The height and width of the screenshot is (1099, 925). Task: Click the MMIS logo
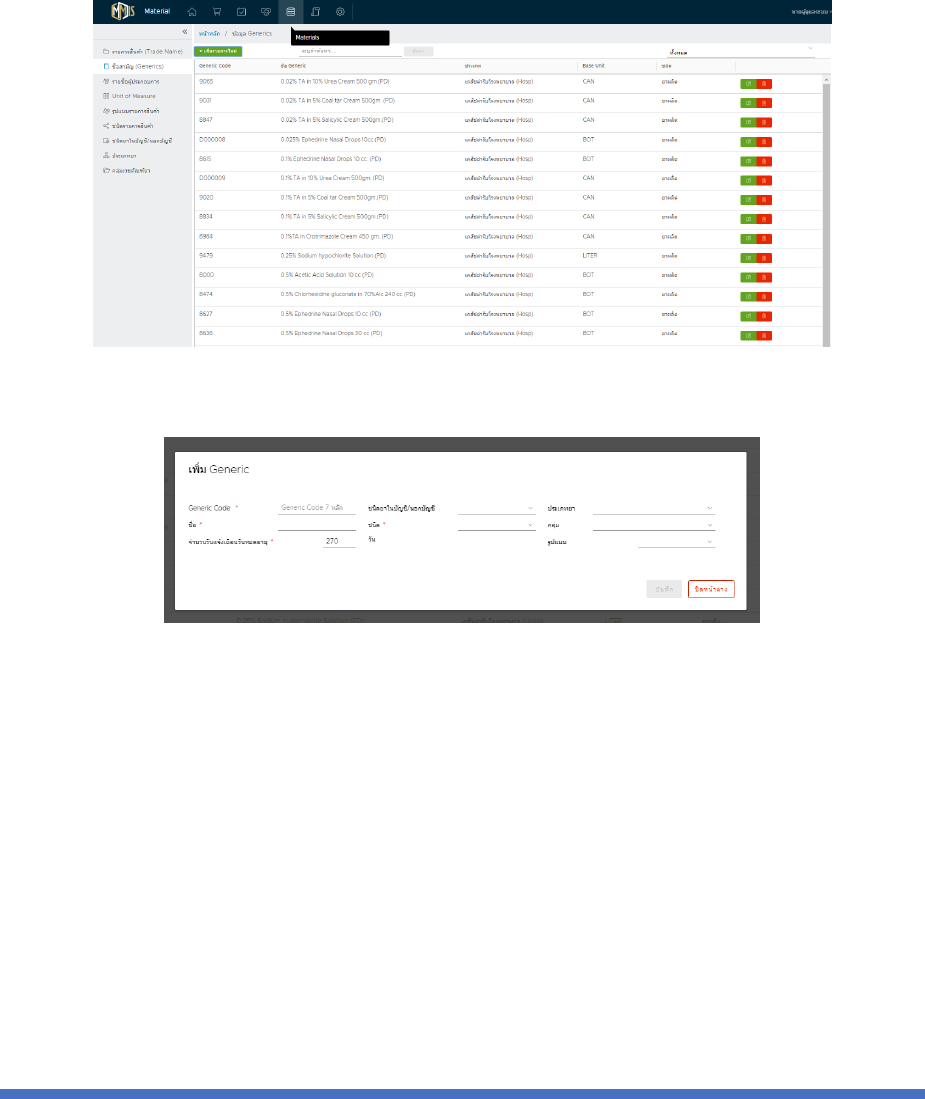pyautogui.click(x=123, y=11)
